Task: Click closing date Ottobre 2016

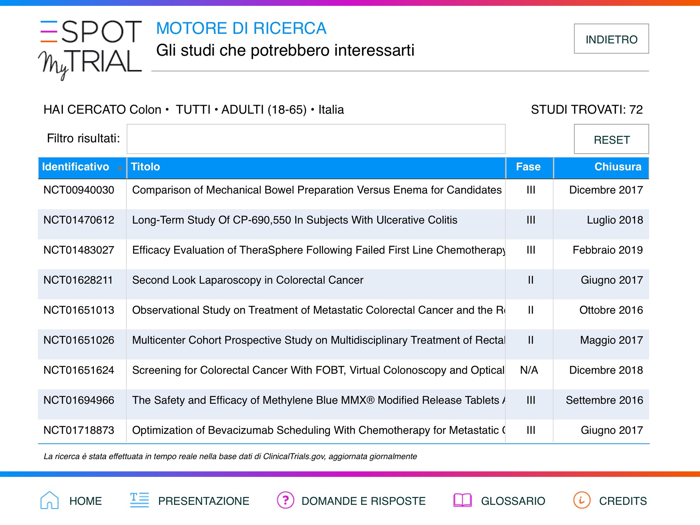Action: [x=611, y=310]
